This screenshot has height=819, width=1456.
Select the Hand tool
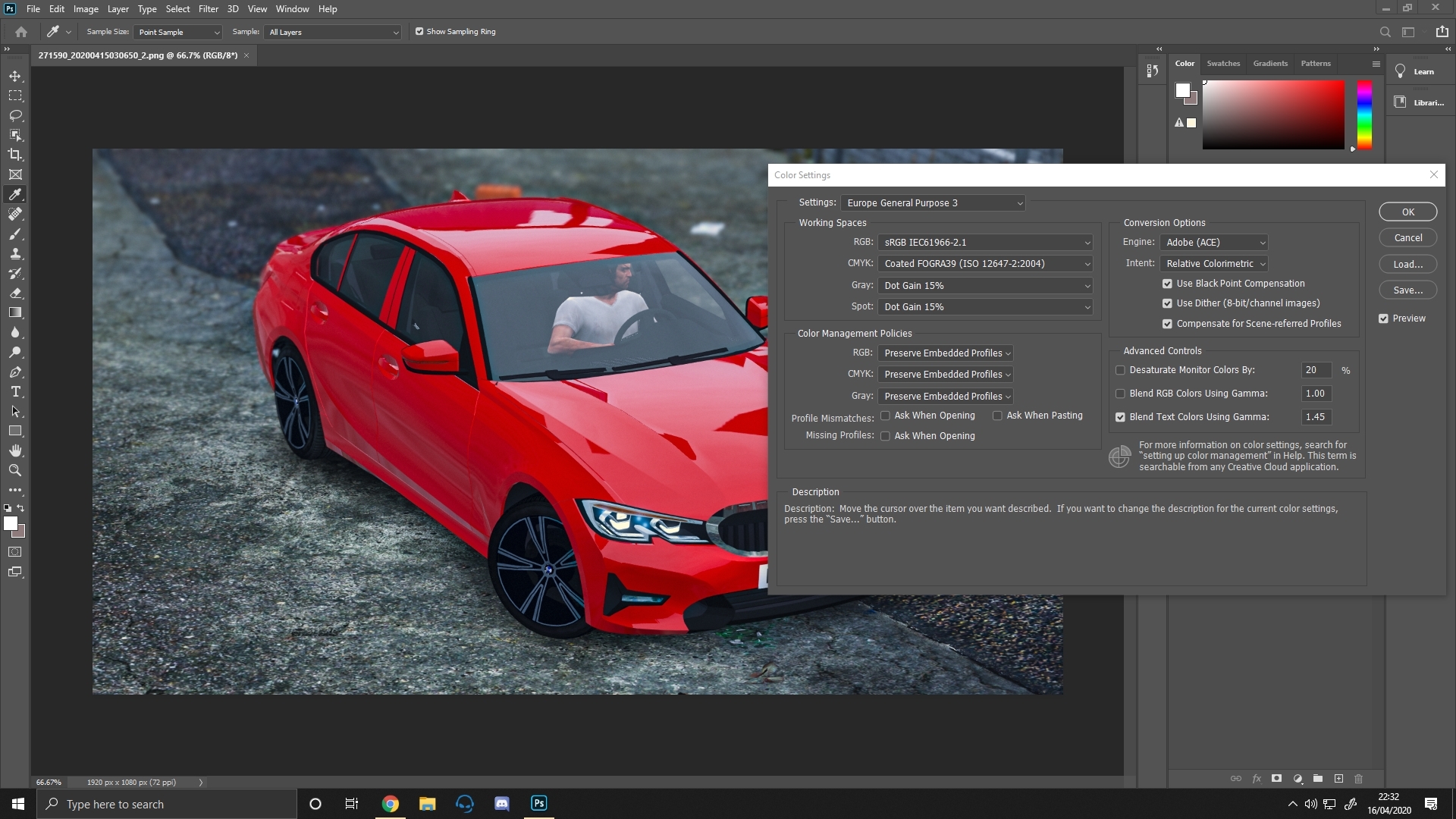click(15, 450)
